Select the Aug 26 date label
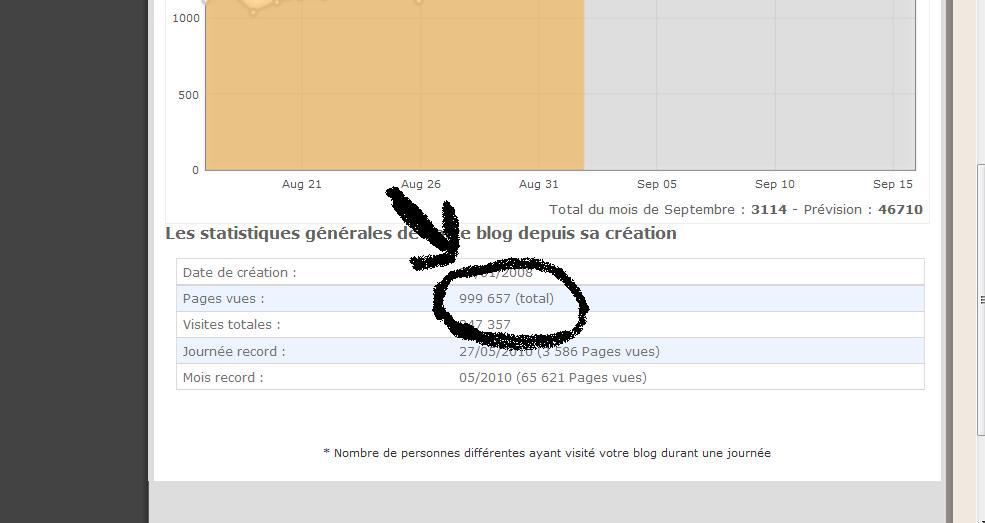Image resolution: width=985 pixels, height=523 pixels. tap(420, 184)
